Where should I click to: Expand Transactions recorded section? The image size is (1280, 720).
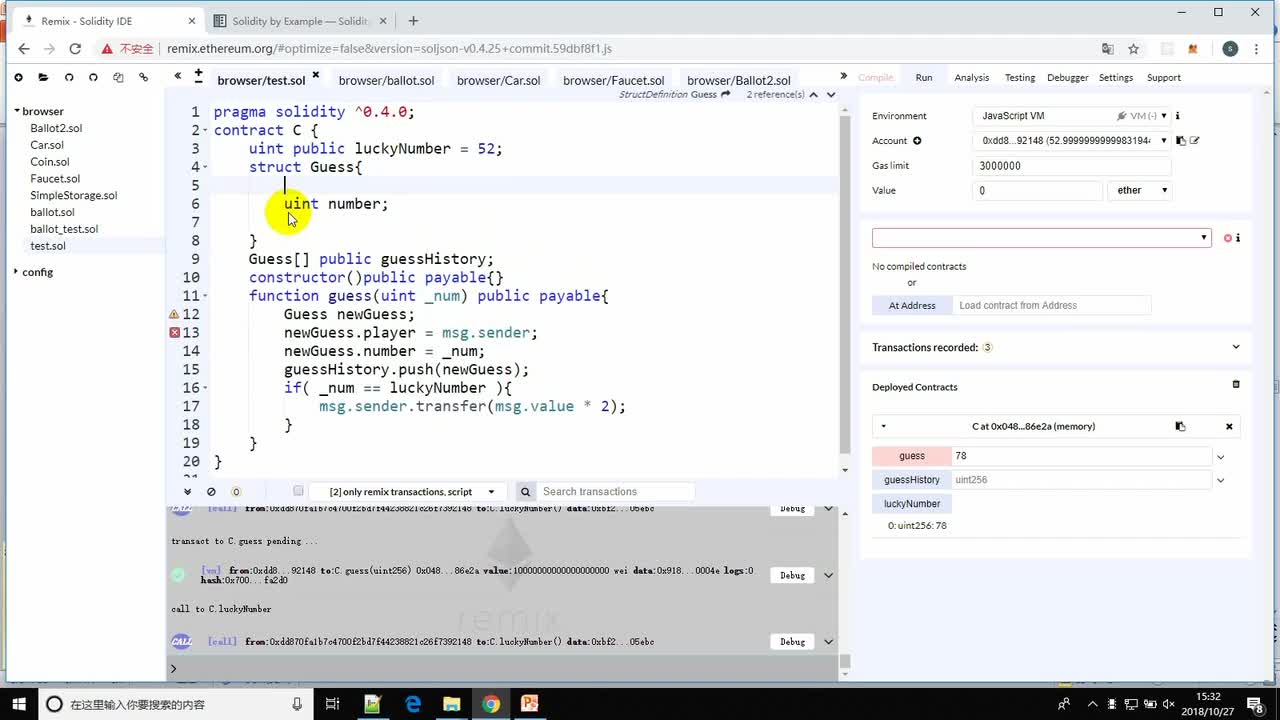[x=1235, y=347]
